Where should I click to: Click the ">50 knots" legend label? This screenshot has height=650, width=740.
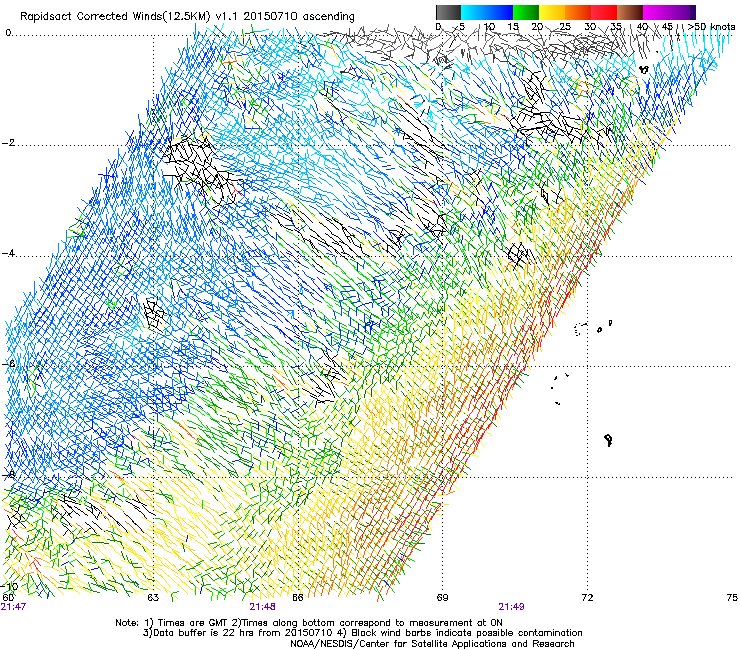[711, 27]
